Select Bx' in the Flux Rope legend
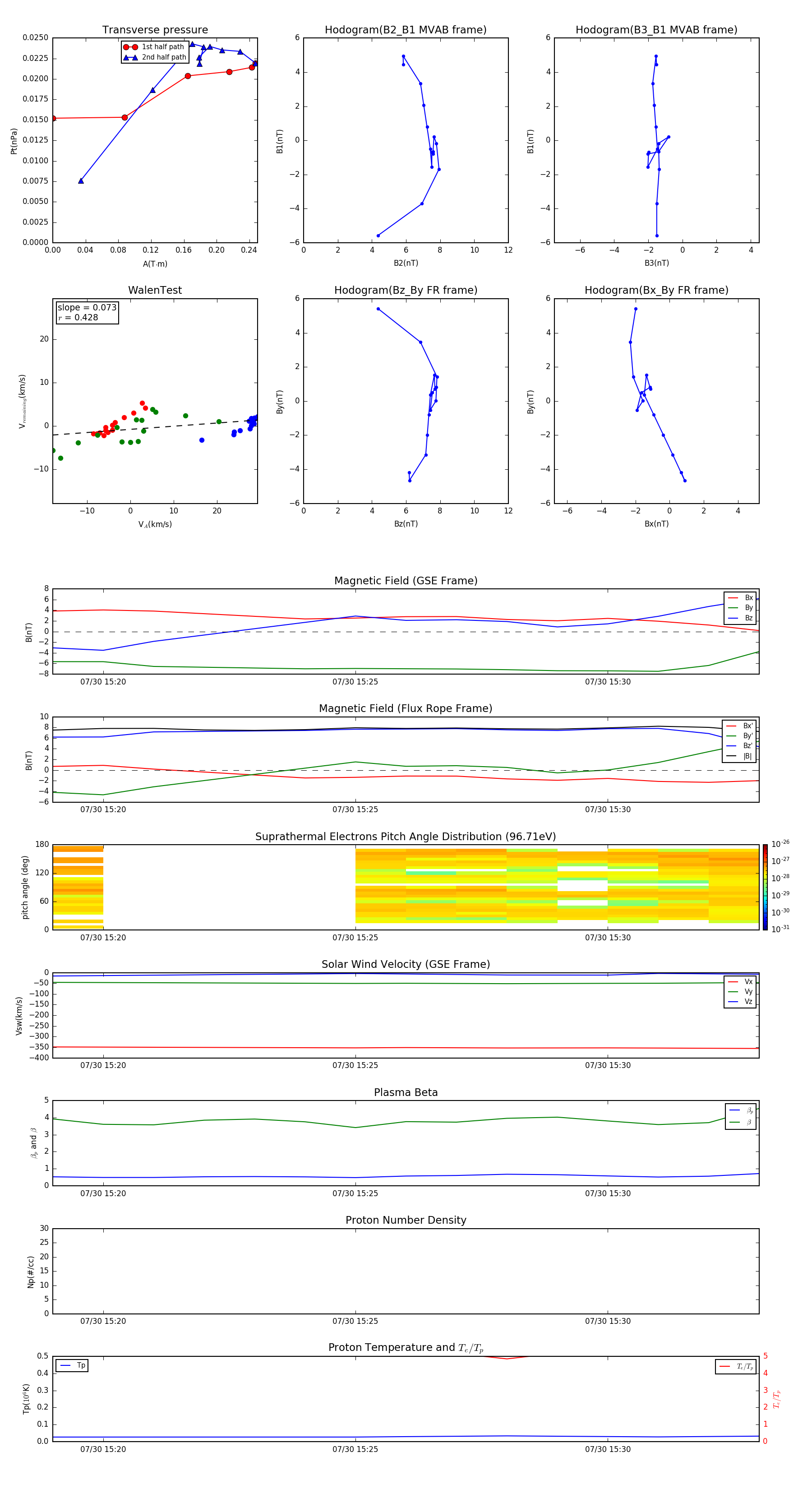This screenshot has height=1489, width=812. click(739, 726)
